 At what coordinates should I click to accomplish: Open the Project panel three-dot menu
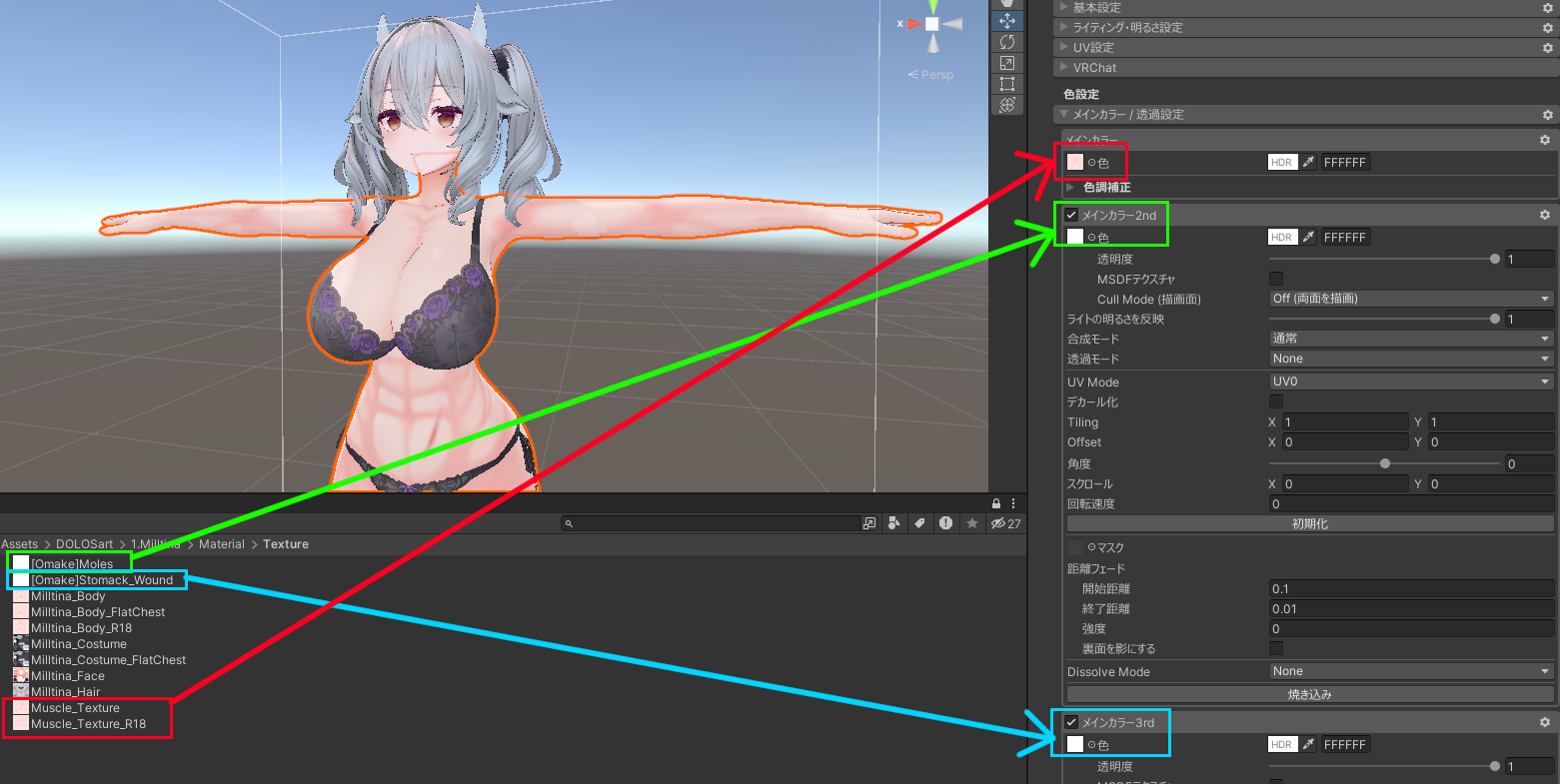click(1013, 503)
